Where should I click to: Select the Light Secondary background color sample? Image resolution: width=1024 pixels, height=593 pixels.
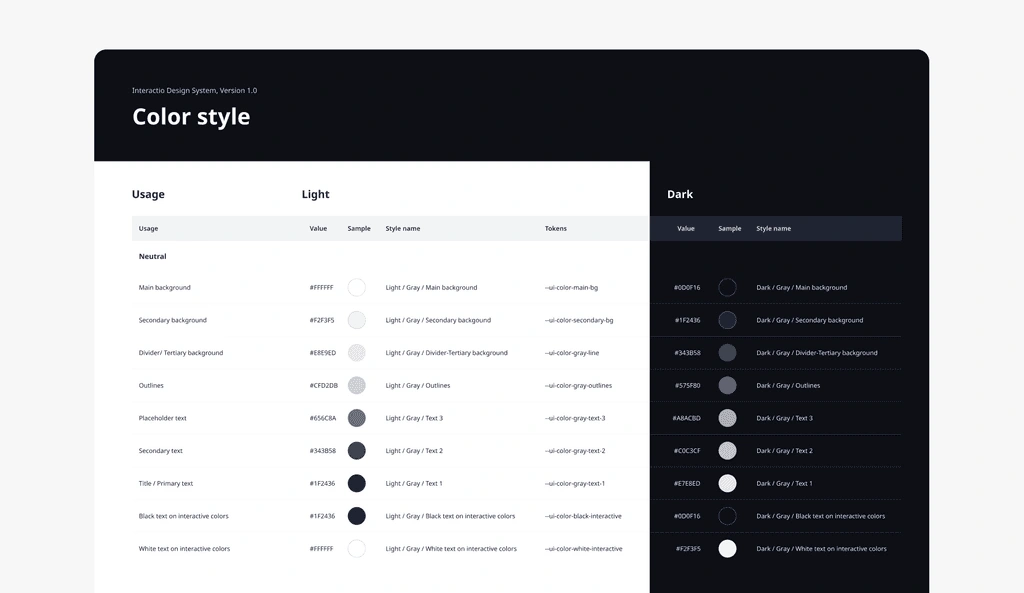click(357, 320)
